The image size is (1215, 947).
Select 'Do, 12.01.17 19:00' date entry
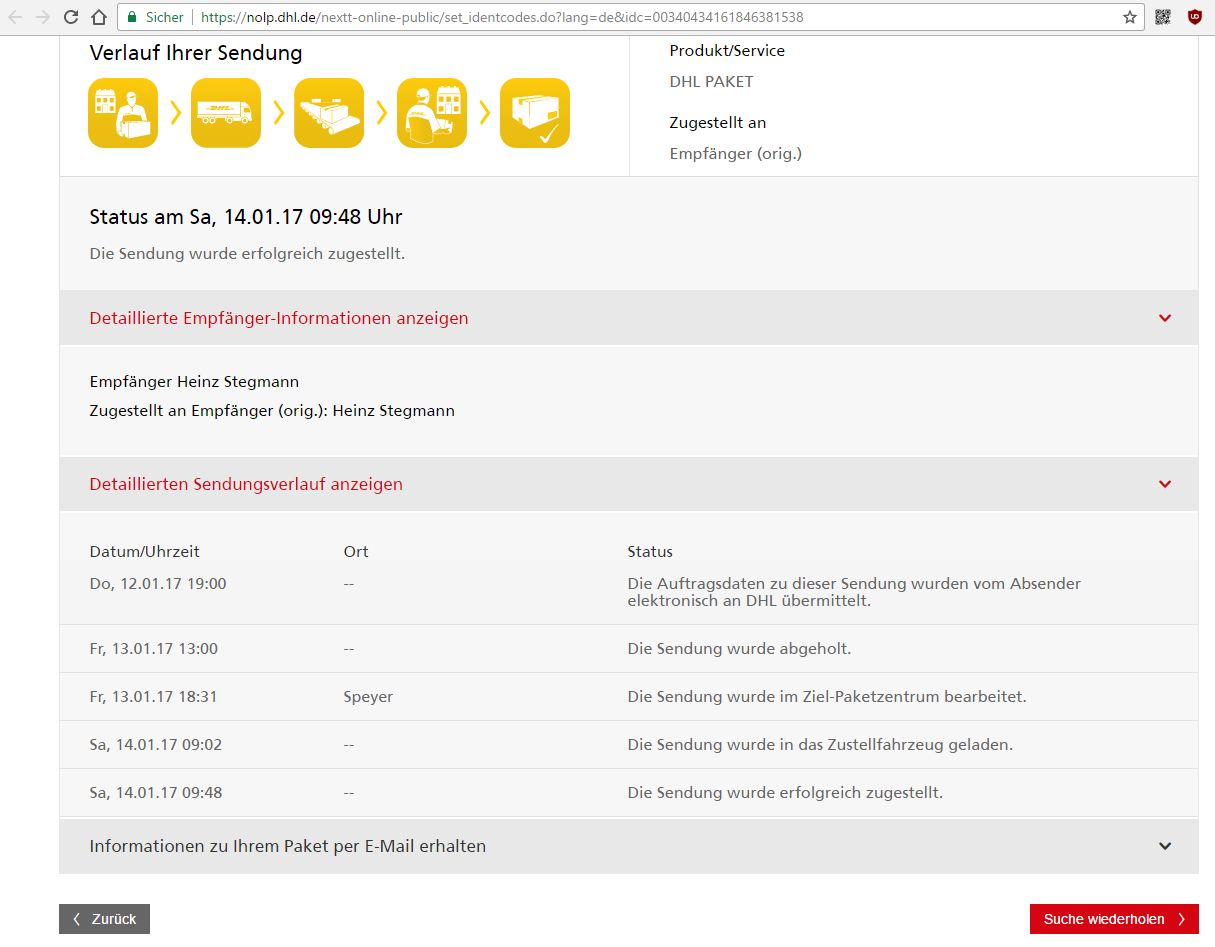(x=158, y=583)
